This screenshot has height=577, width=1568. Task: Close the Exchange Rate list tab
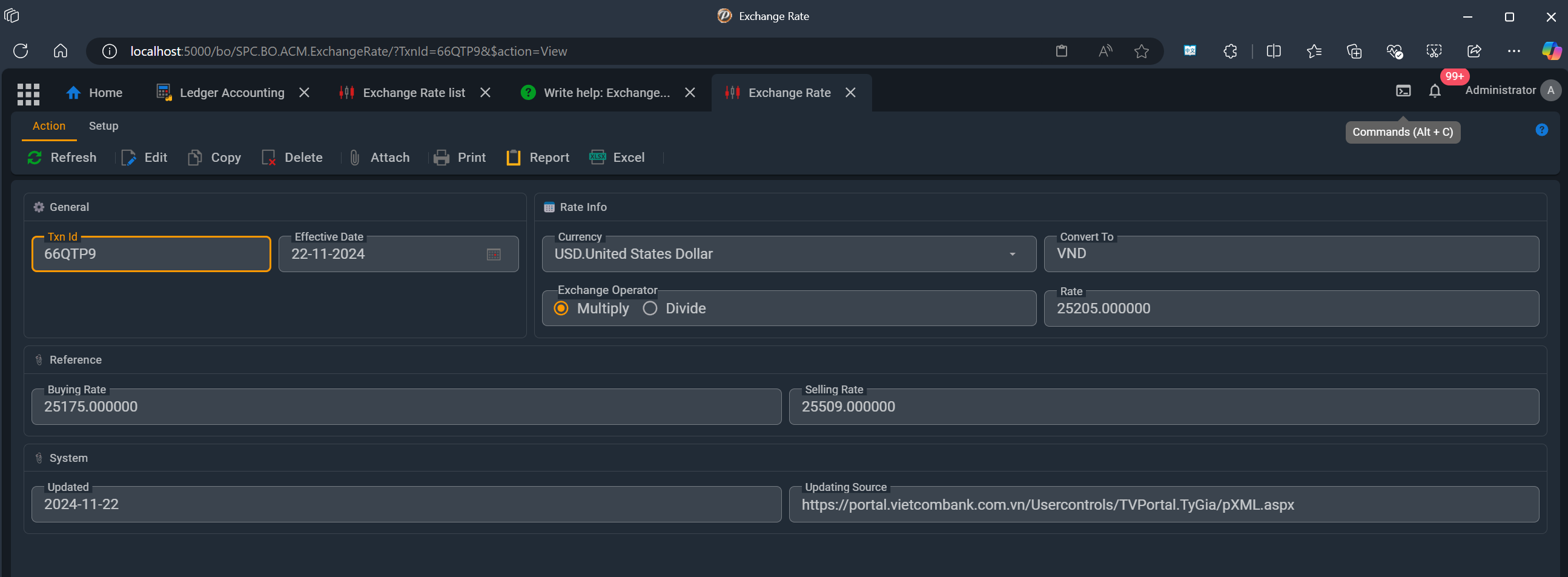click(x=485, y=93)
